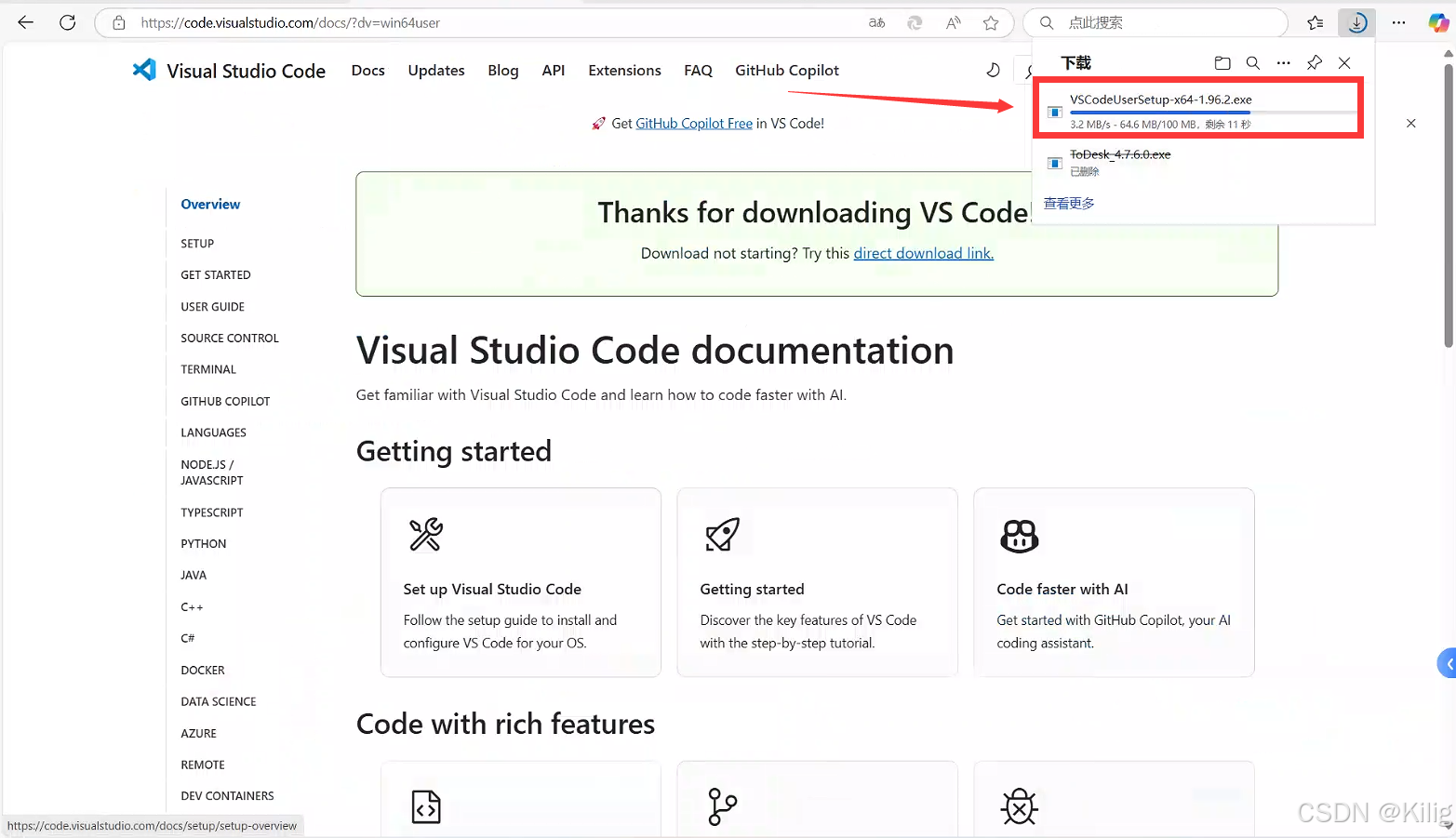Reload the page with refresh icon
1456x838 pixels.
(x=68, y=22)
